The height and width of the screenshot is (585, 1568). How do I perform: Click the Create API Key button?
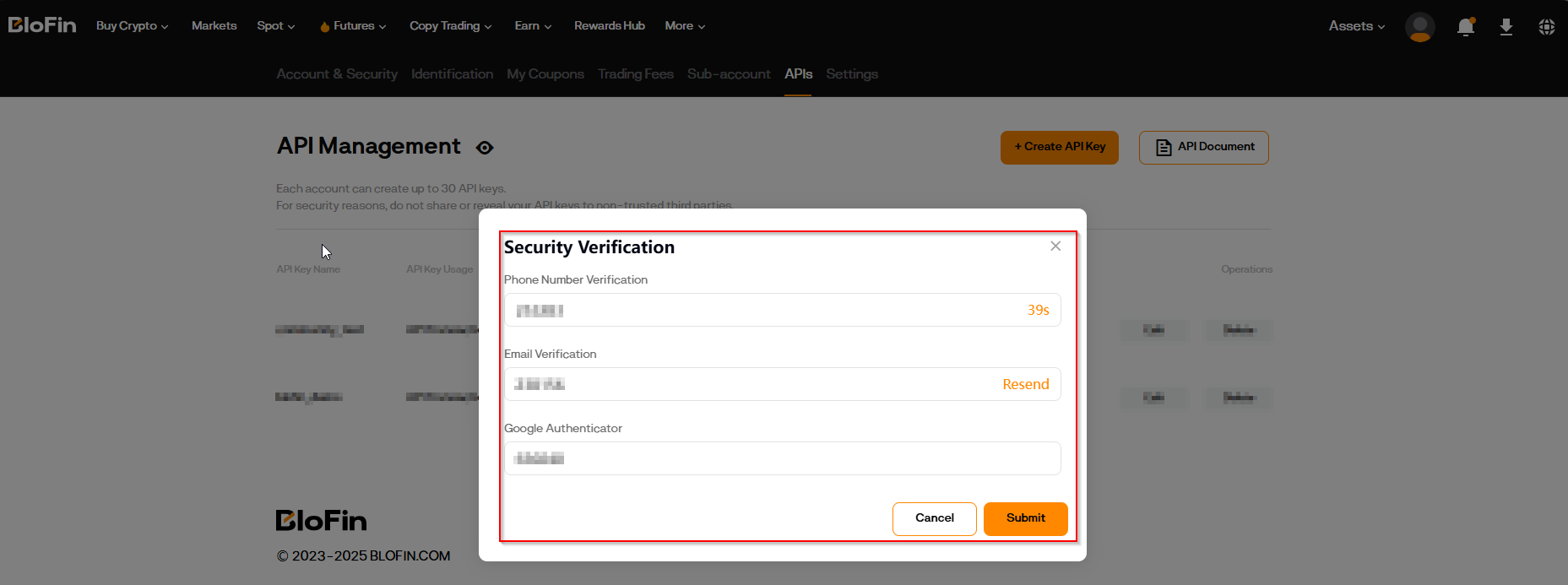(x=1060, y=147)
